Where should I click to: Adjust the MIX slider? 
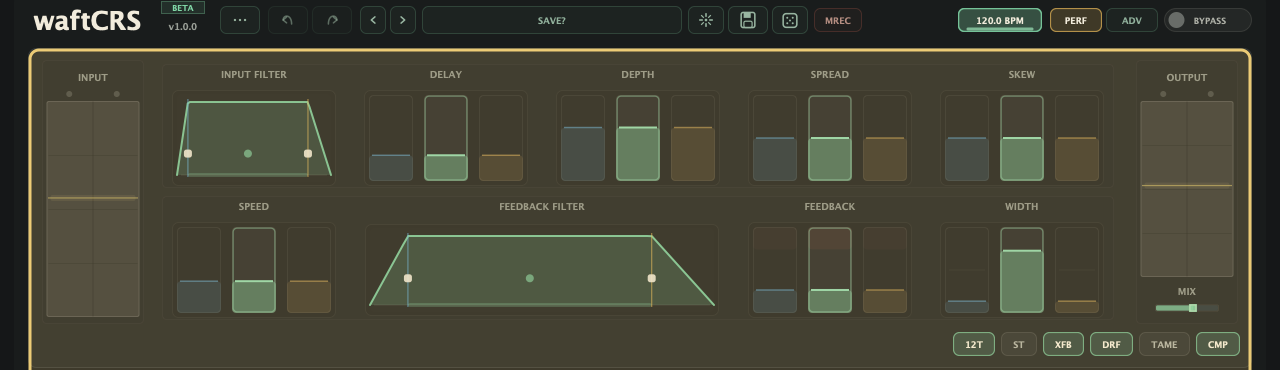[1187, 308]
